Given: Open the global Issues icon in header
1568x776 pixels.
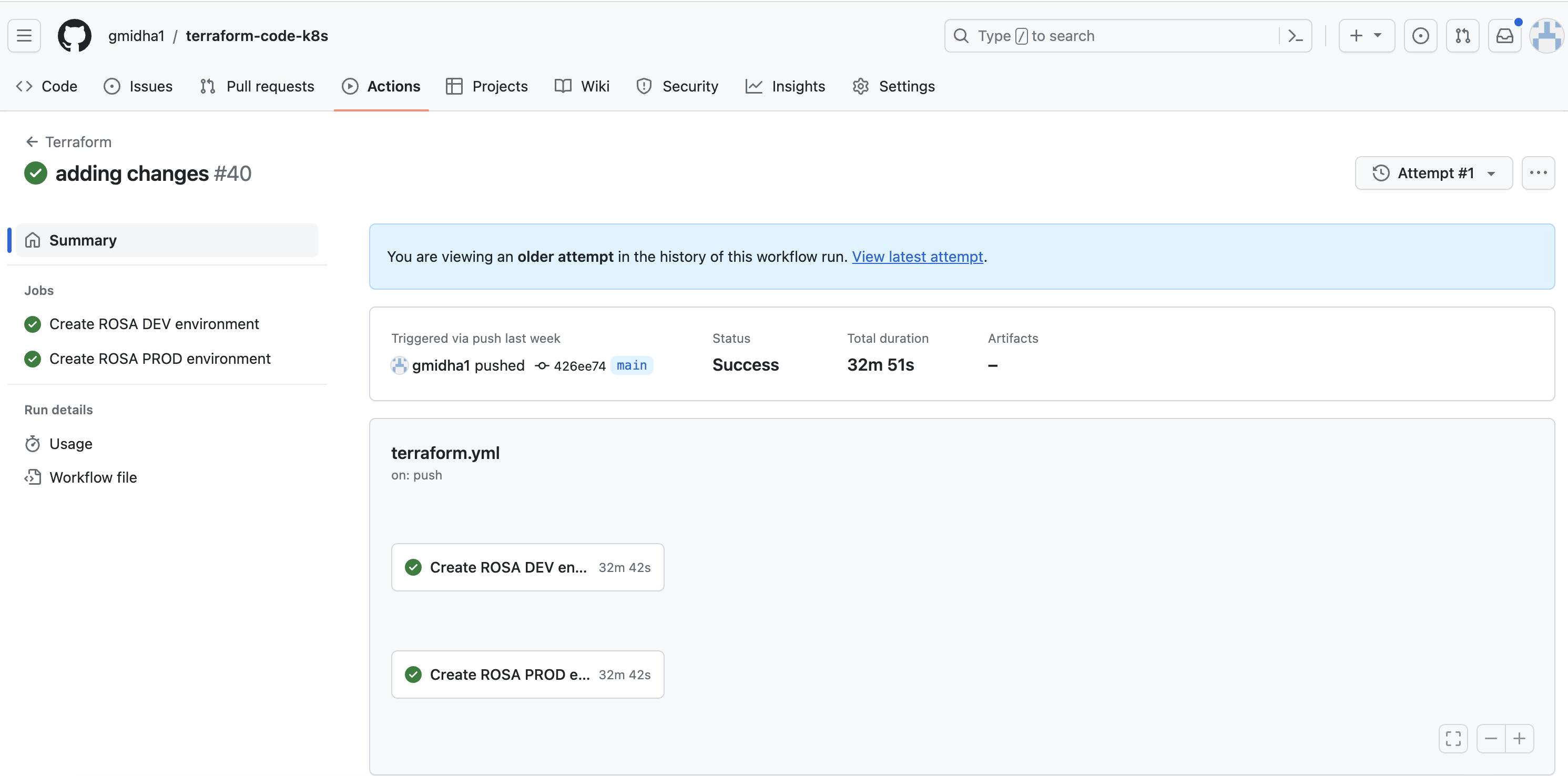Looking at the screenshot, I should click(x=1421, y=36).
